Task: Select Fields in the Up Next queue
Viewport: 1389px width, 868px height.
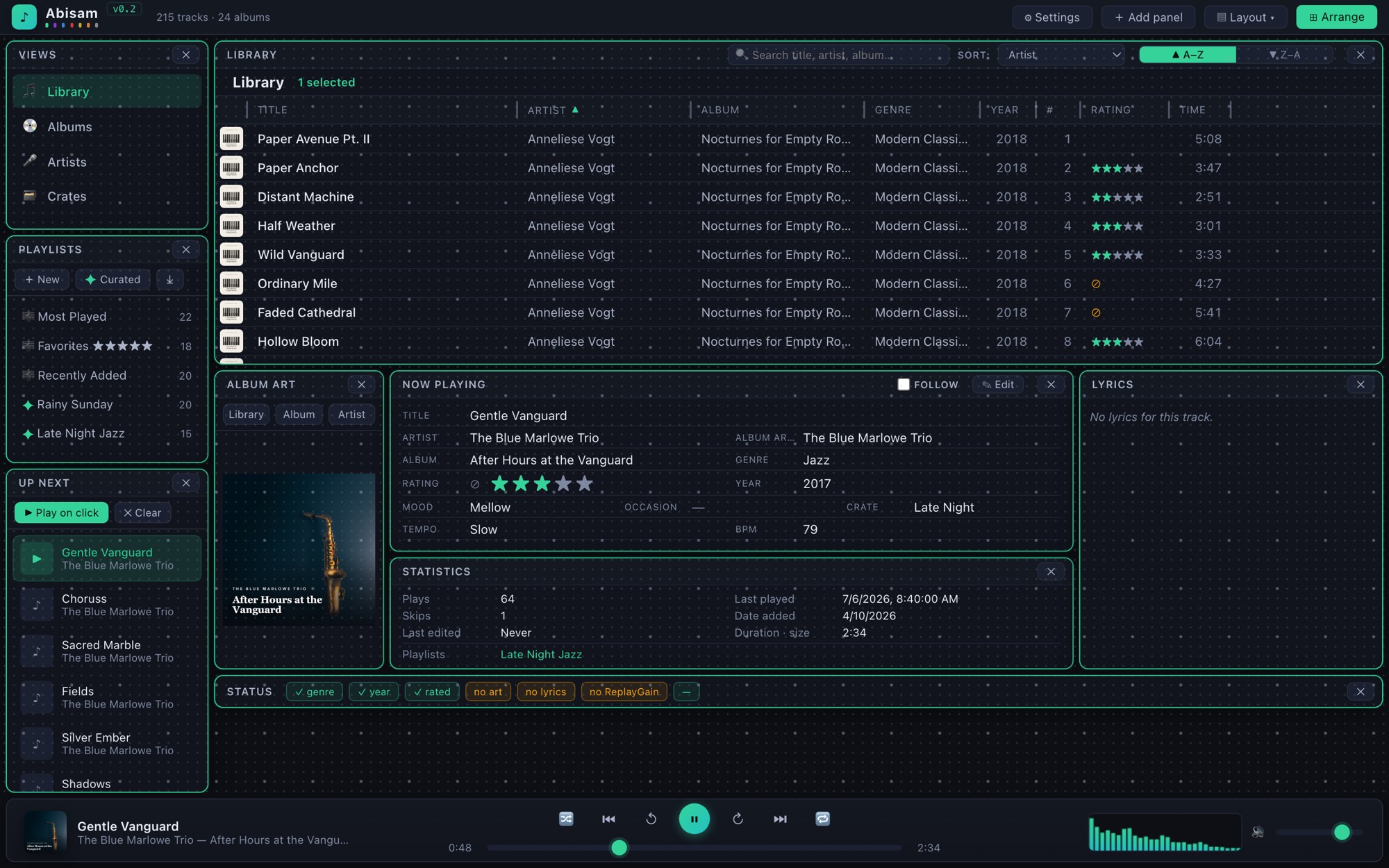Action: 107,697
